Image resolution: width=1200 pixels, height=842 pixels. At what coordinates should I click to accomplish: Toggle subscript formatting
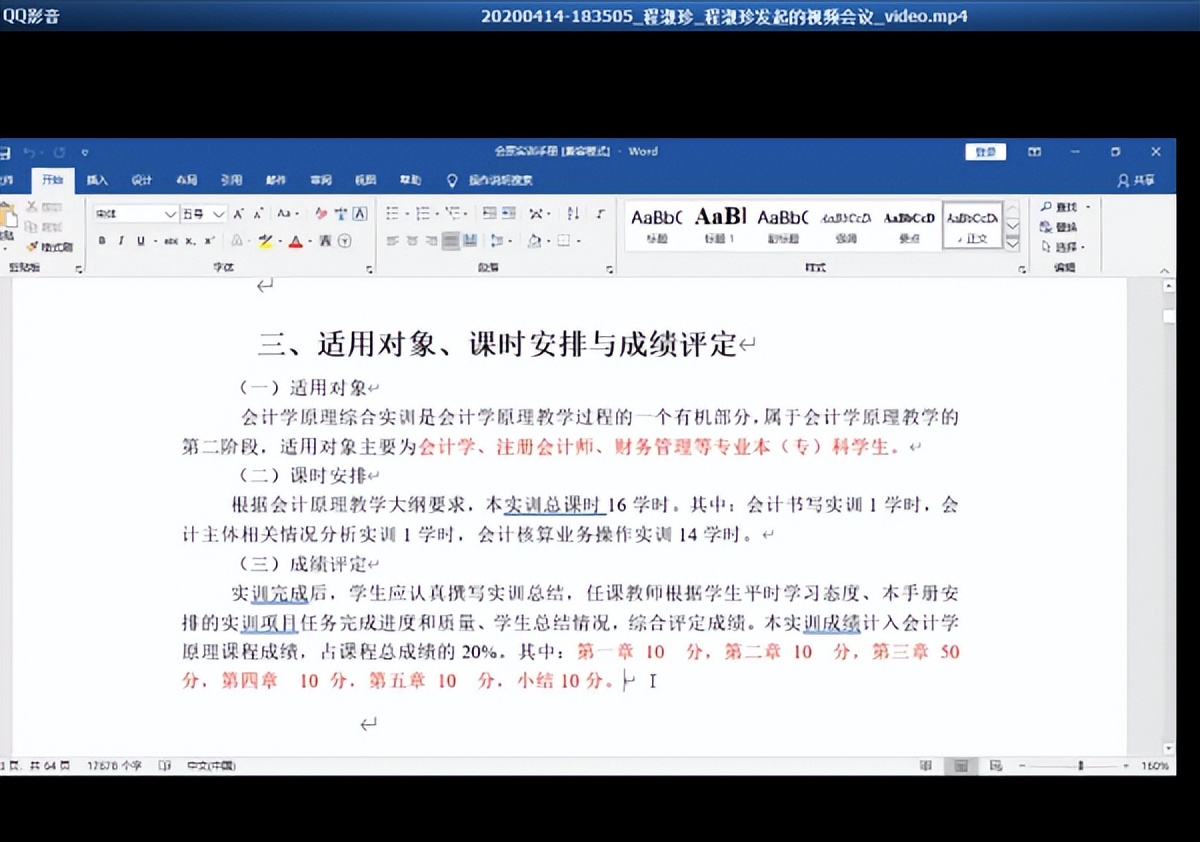tap(188, 240)
